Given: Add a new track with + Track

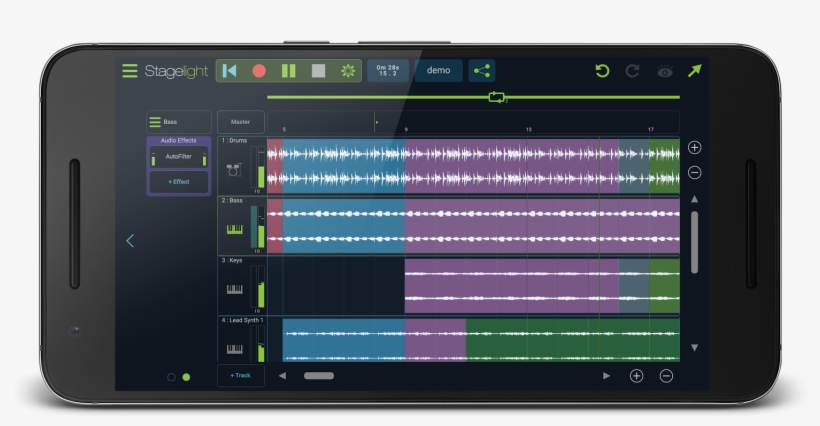Looking at the screenshot, I should (x=240, y=375).
